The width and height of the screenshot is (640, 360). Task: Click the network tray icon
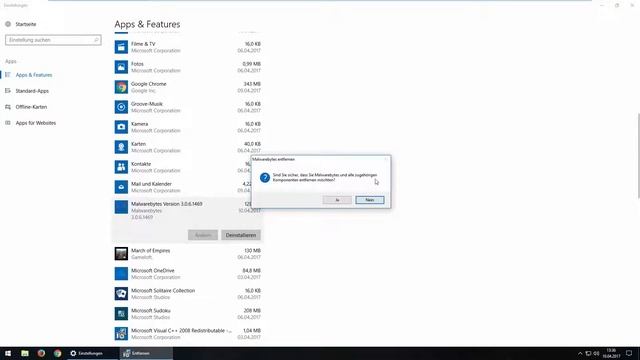click(x=588, y=353)
